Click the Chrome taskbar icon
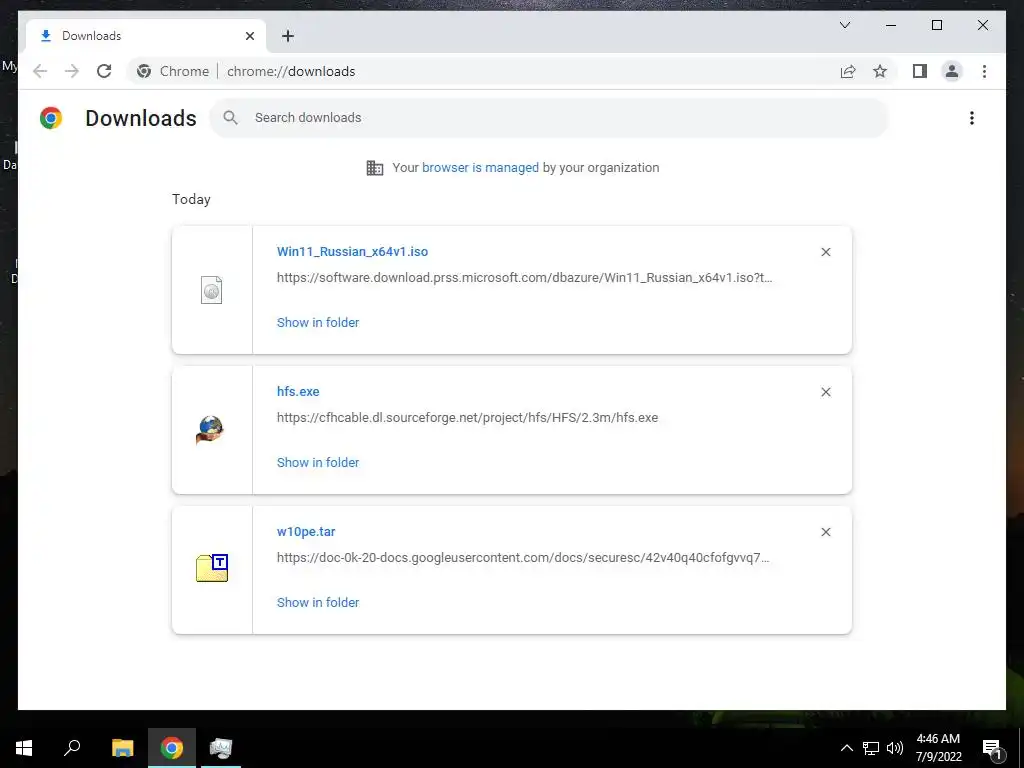Viewport: 1024px width, 768px height. [172, 748]
